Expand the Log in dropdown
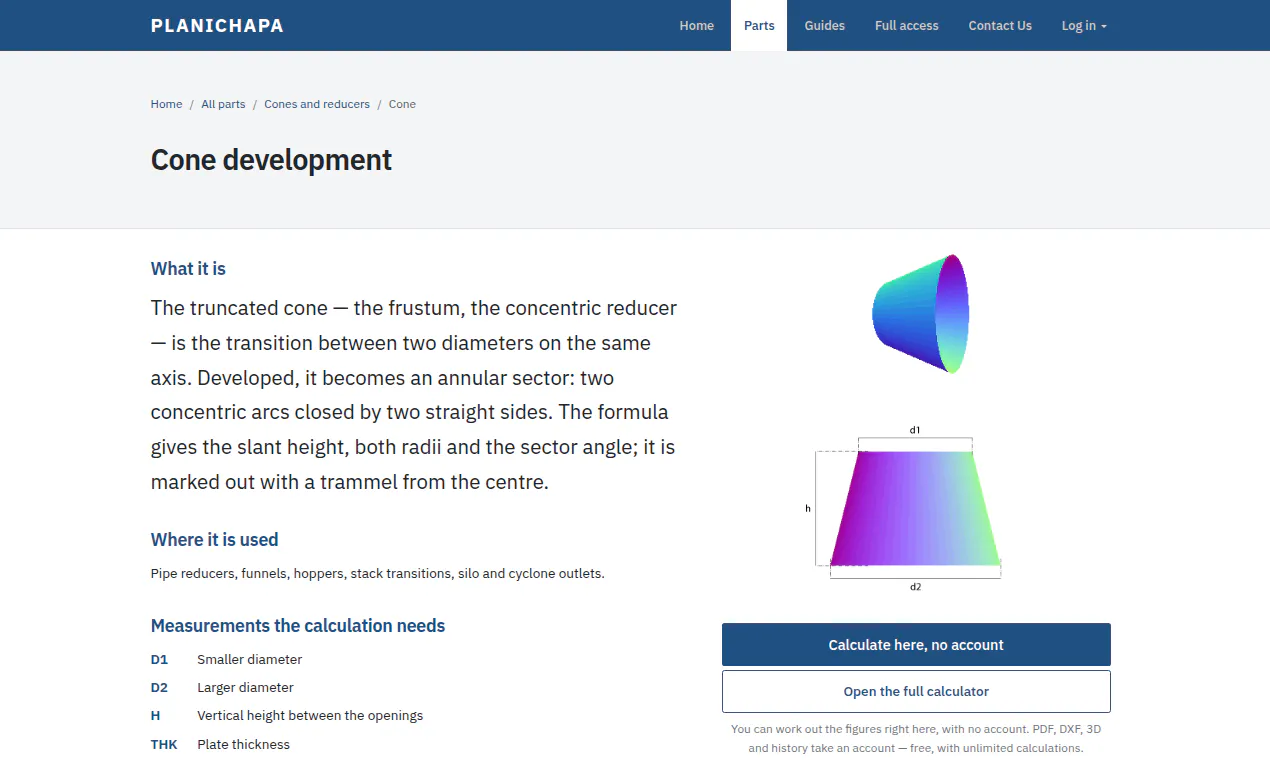This screenshot has height=760, width=1270. (x=1084, y=26)
